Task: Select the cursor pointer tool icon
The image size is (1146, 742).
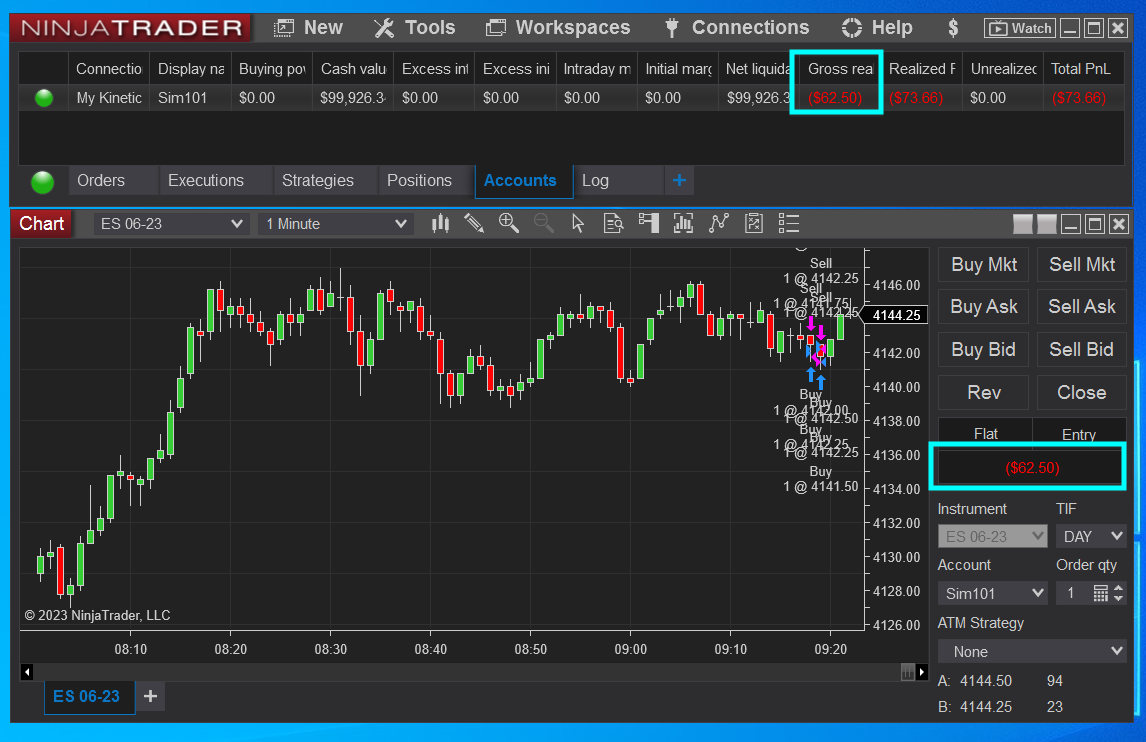Action: 578,224
